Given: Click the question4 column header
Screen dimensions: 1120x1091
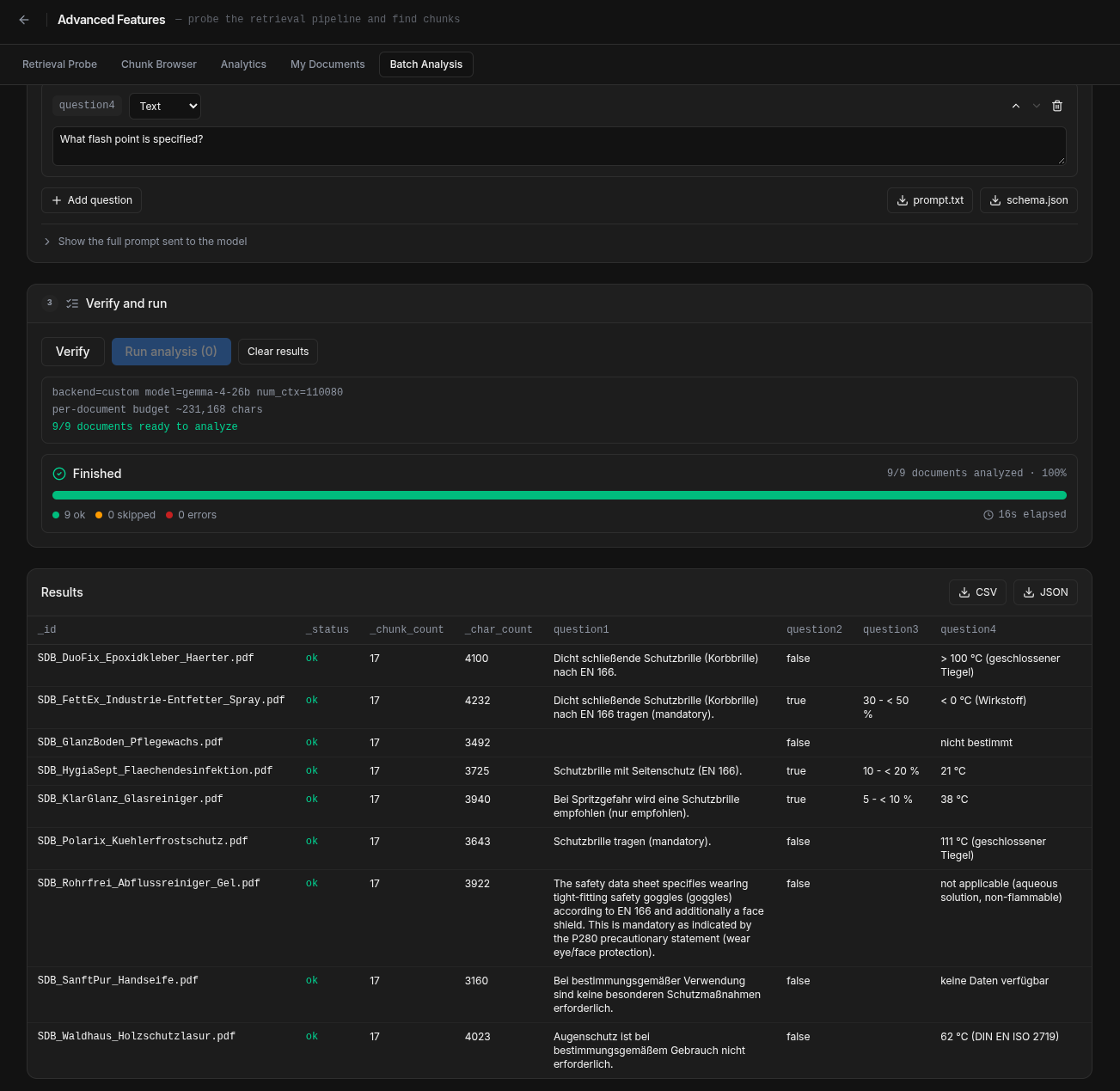Looking at the screenshot, I should coord(969,629).
